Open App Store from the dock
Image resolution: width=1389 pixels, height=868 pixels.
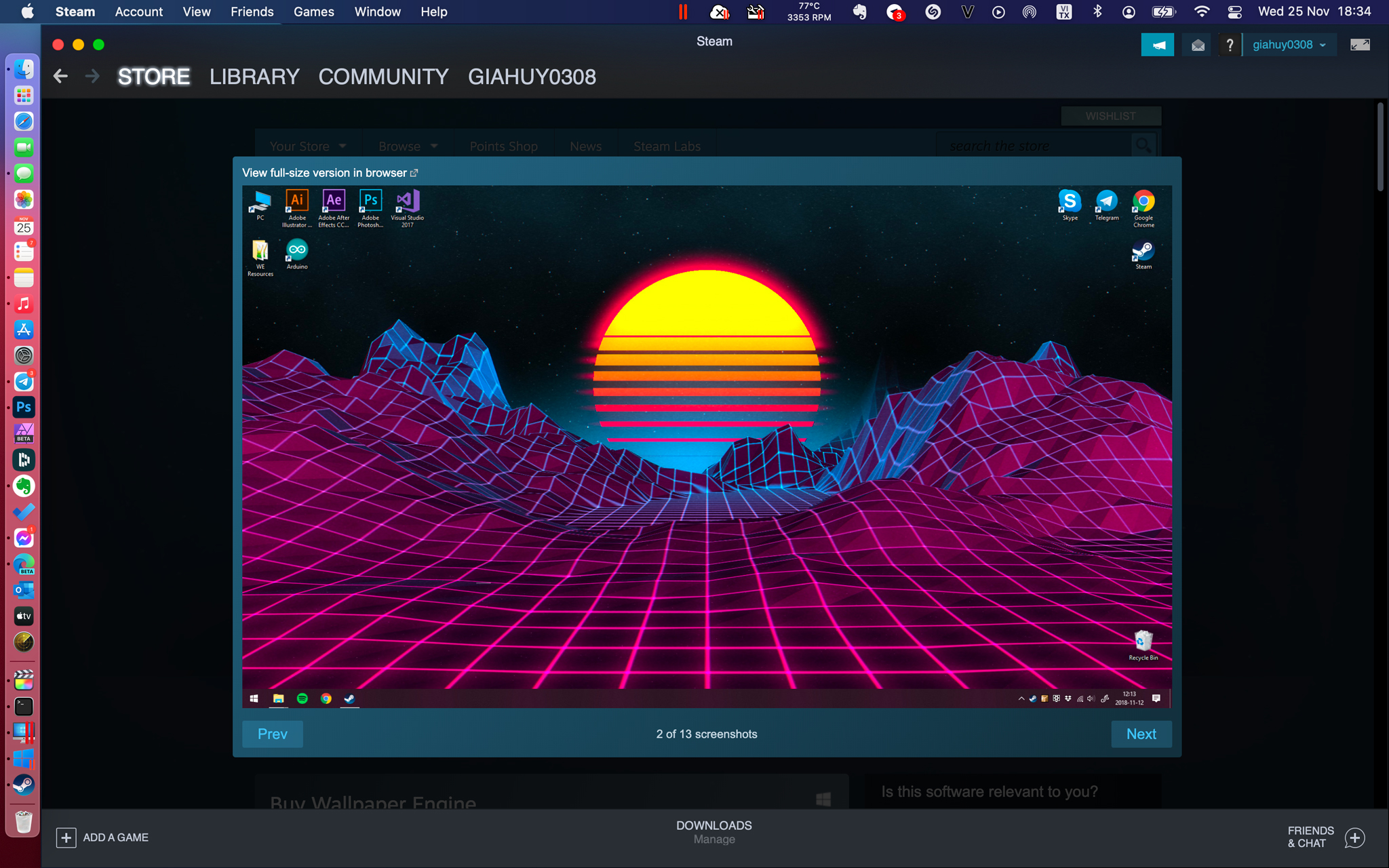[x=24, y=330]
